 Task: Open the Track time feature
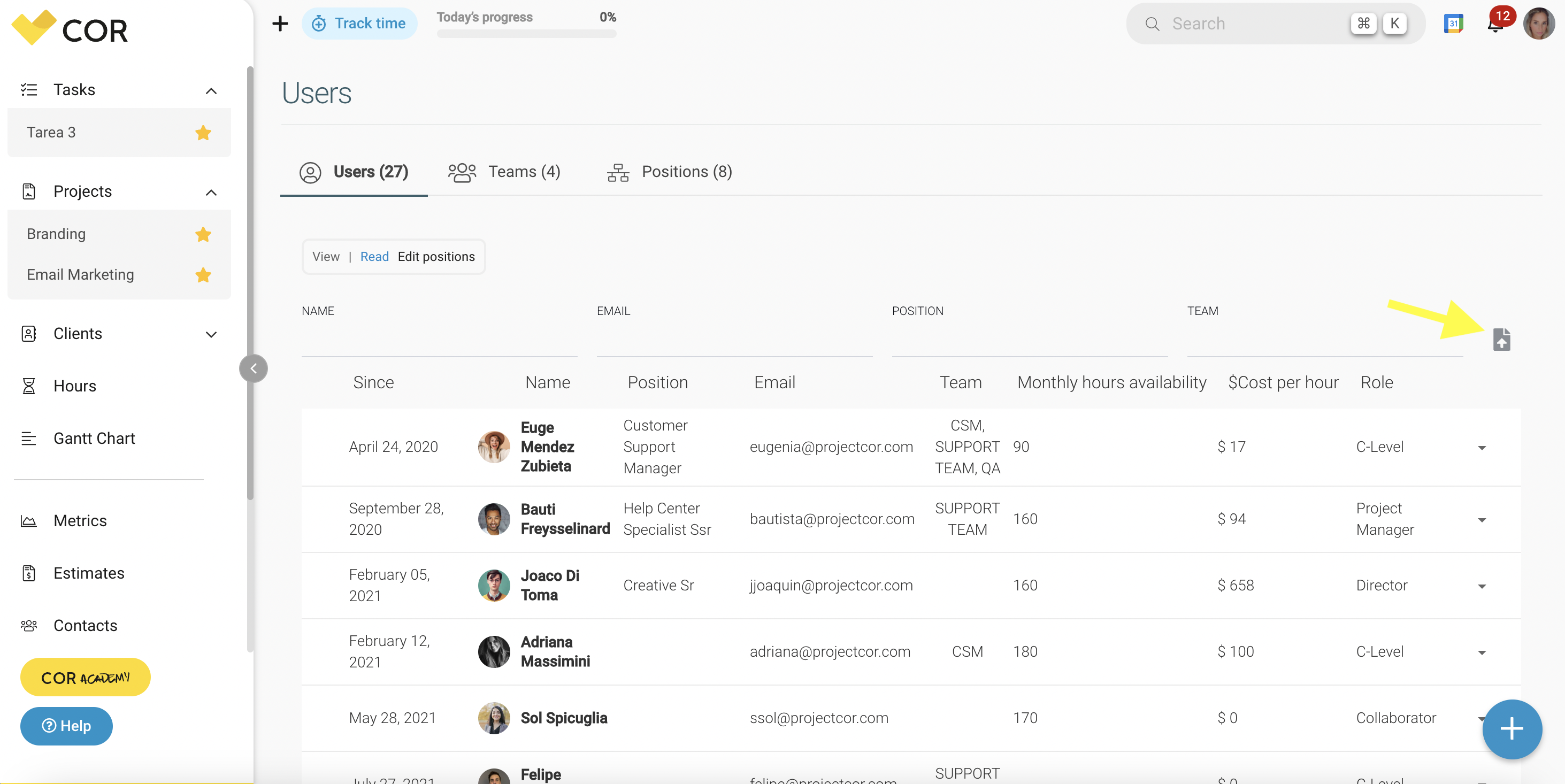coord(359,23)
